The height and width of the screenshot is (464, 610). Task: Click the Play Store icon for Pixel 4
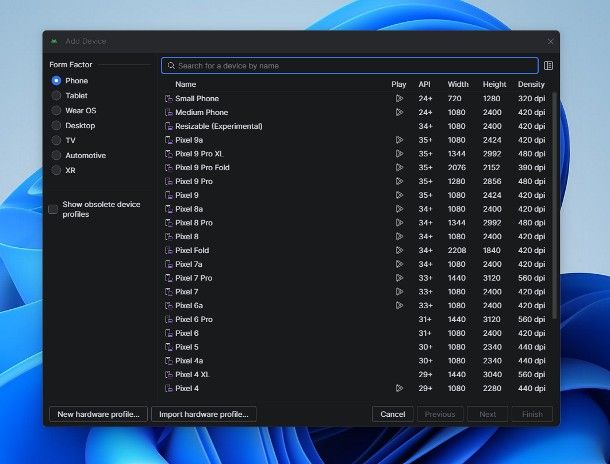tap(399, 388)
